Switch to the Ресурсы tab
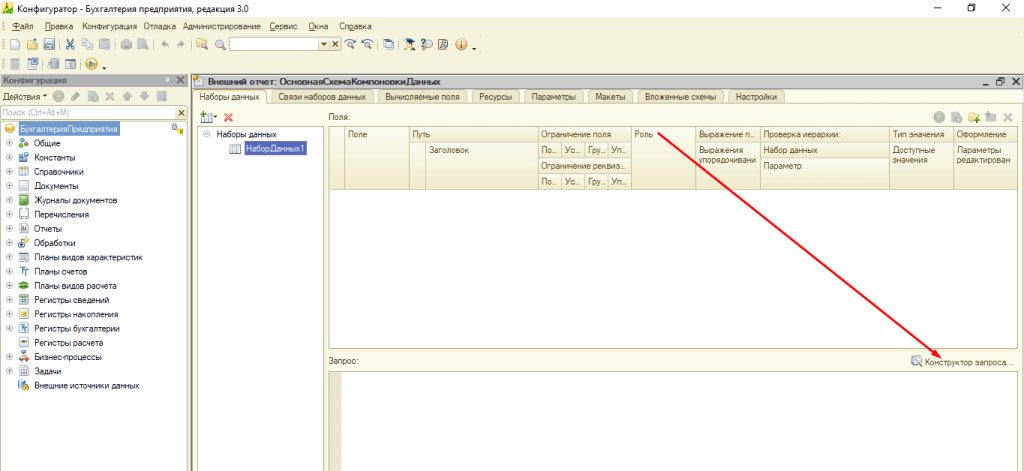Viewport: 1024px width, 471px height. click(495, 97)
